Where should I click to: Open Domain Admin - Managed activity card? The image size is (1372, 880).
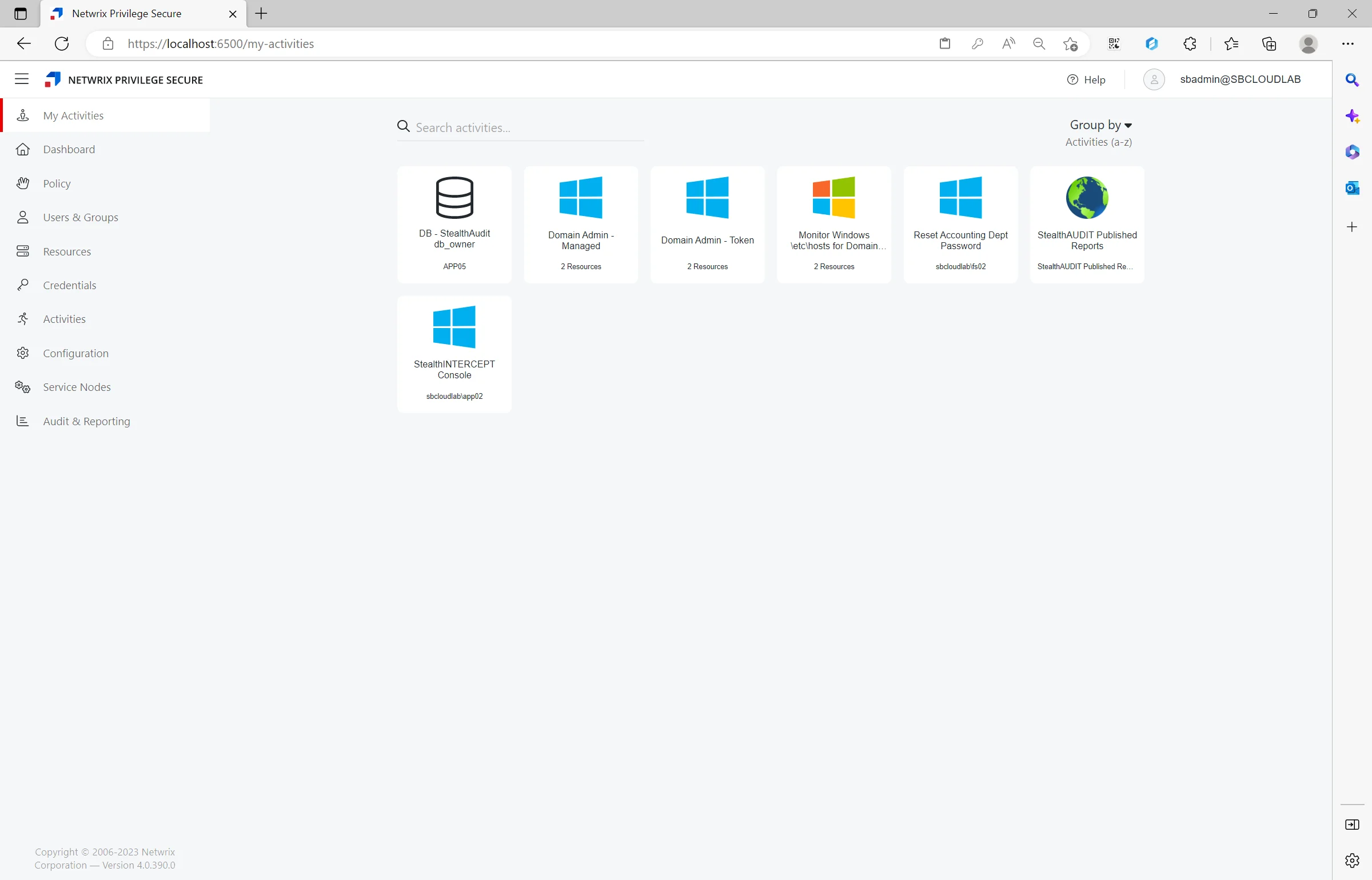581,225
